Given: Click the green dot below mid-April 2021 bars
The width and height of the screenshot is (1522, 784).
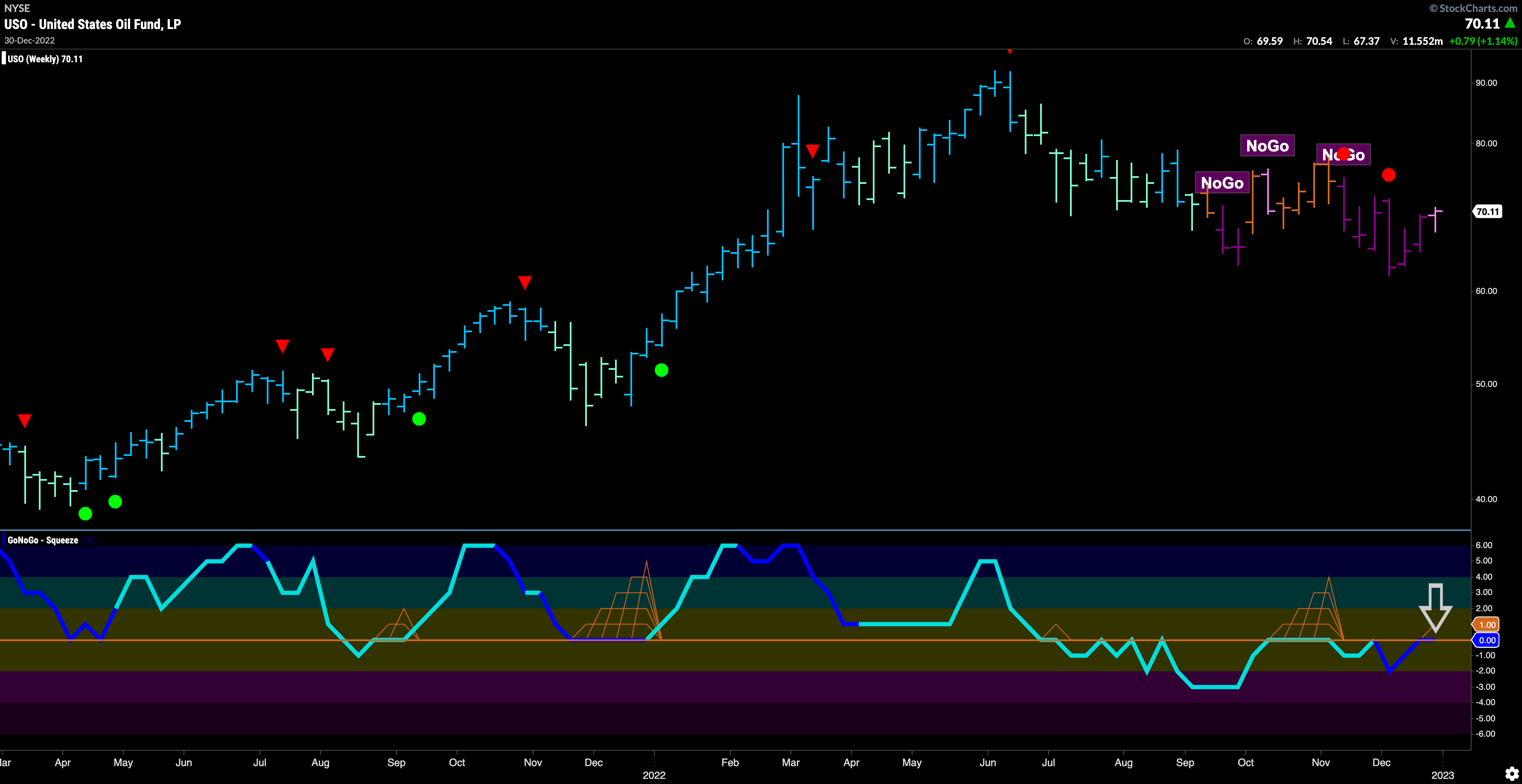Looking at the screenshot, I should click(85, 514).
